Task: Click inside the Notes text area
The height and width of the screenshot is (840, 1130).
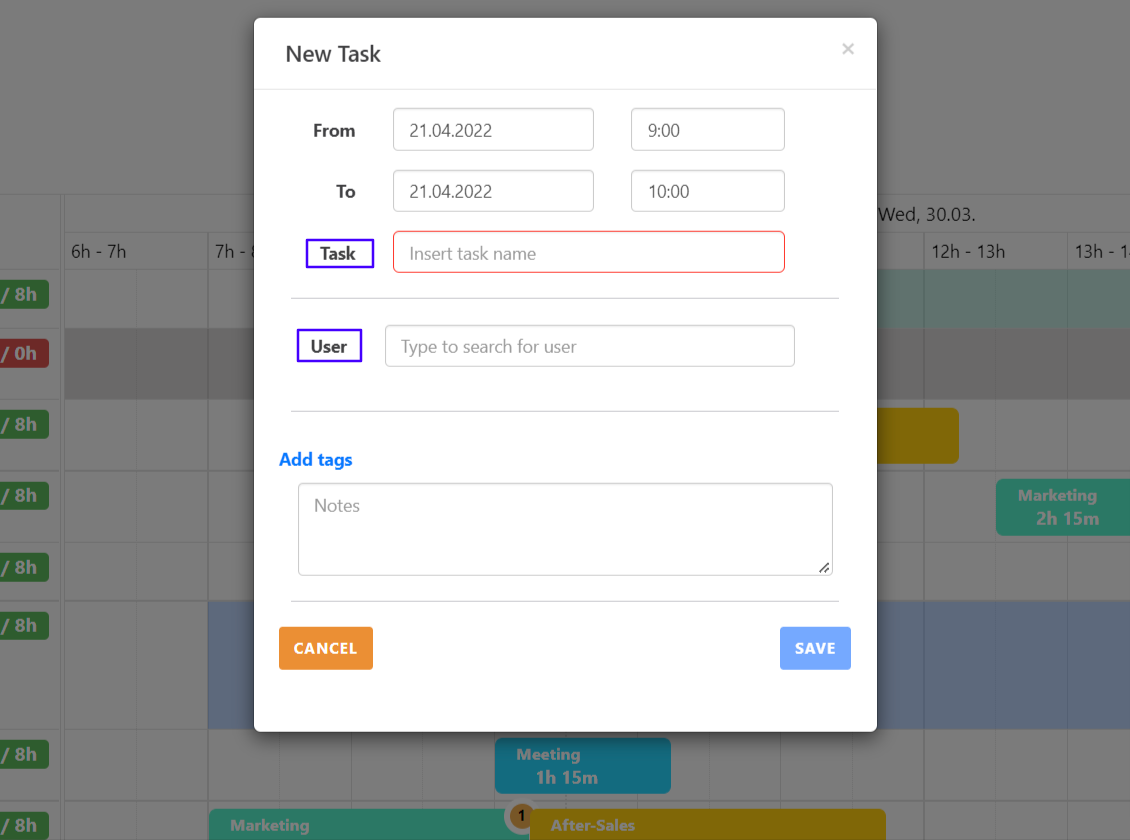Action: (565, 529)
